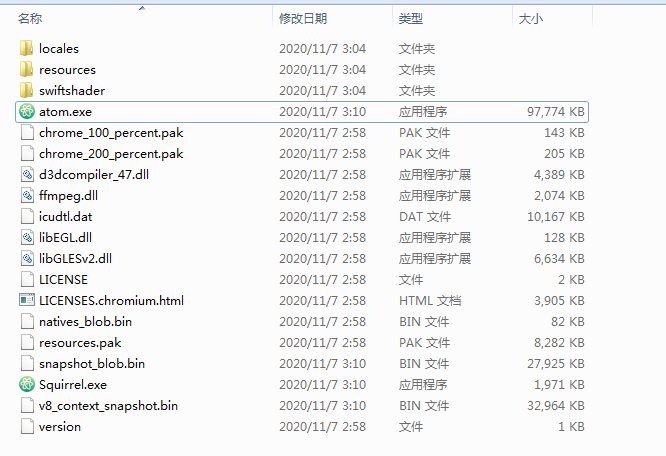Click the locales folder icon

(26, 48)
